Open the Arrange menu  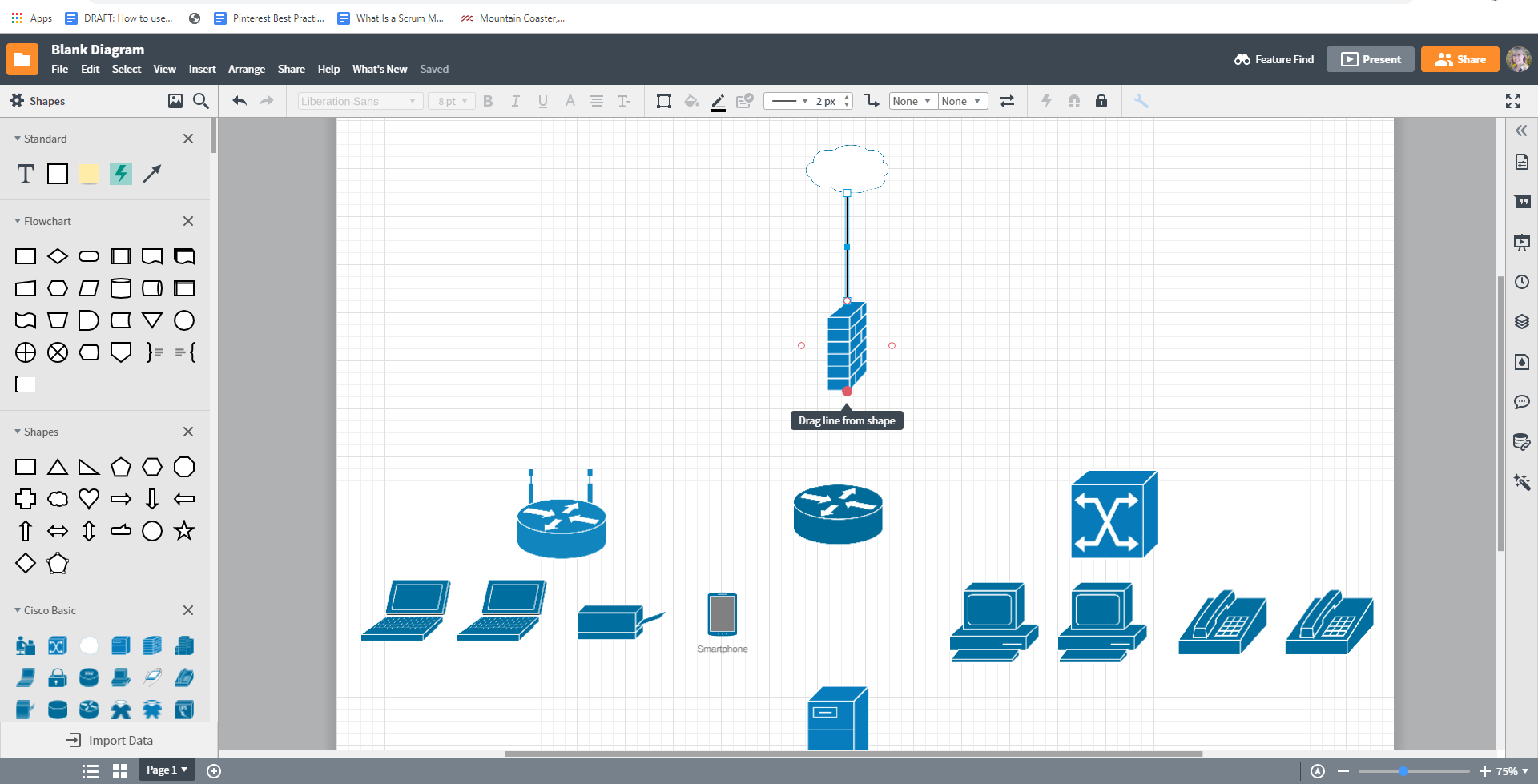pyautogui.click(x=246, y=70)
